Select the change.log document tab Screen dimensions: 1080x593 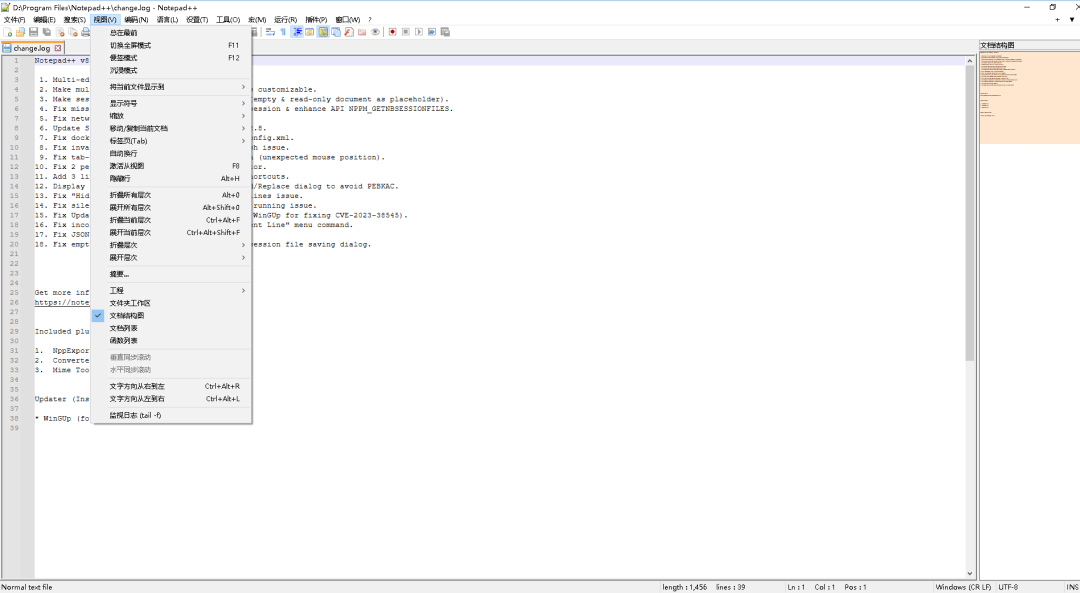tap(32, 48)
